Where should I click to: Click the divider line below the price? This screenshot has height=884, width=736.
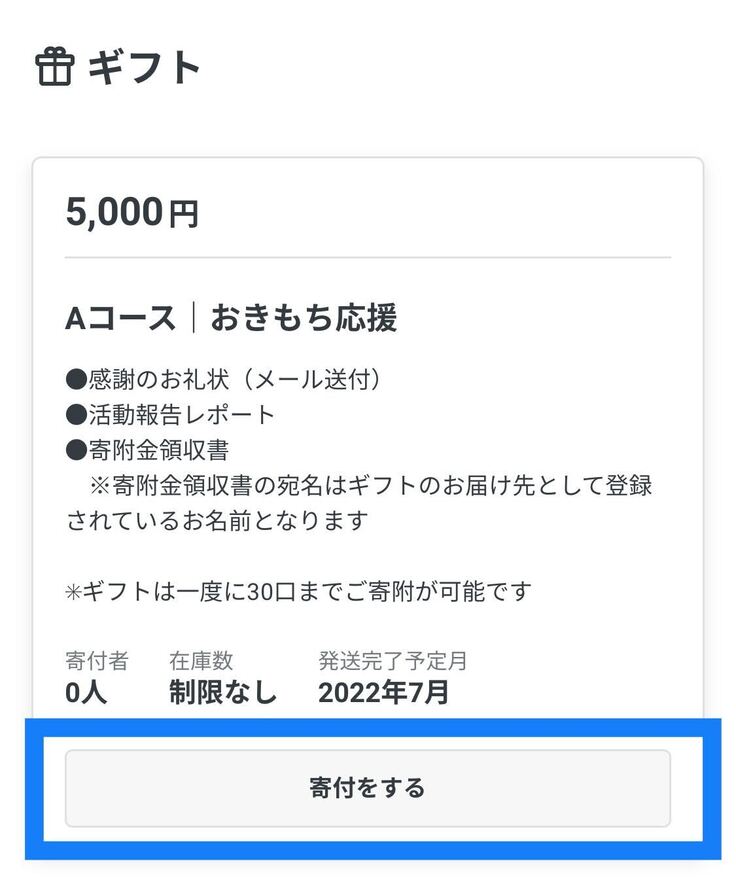tap(368, 258)
